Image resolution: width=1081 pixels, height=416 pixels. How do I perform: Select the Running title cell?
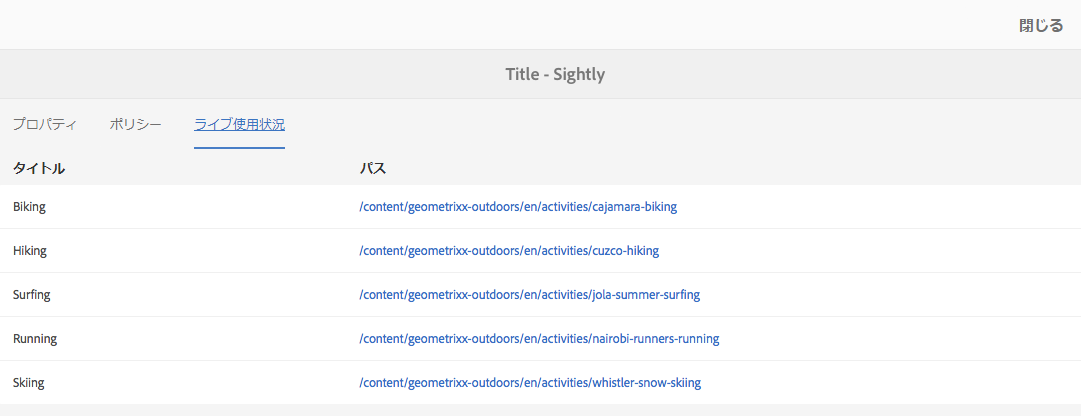35,339
